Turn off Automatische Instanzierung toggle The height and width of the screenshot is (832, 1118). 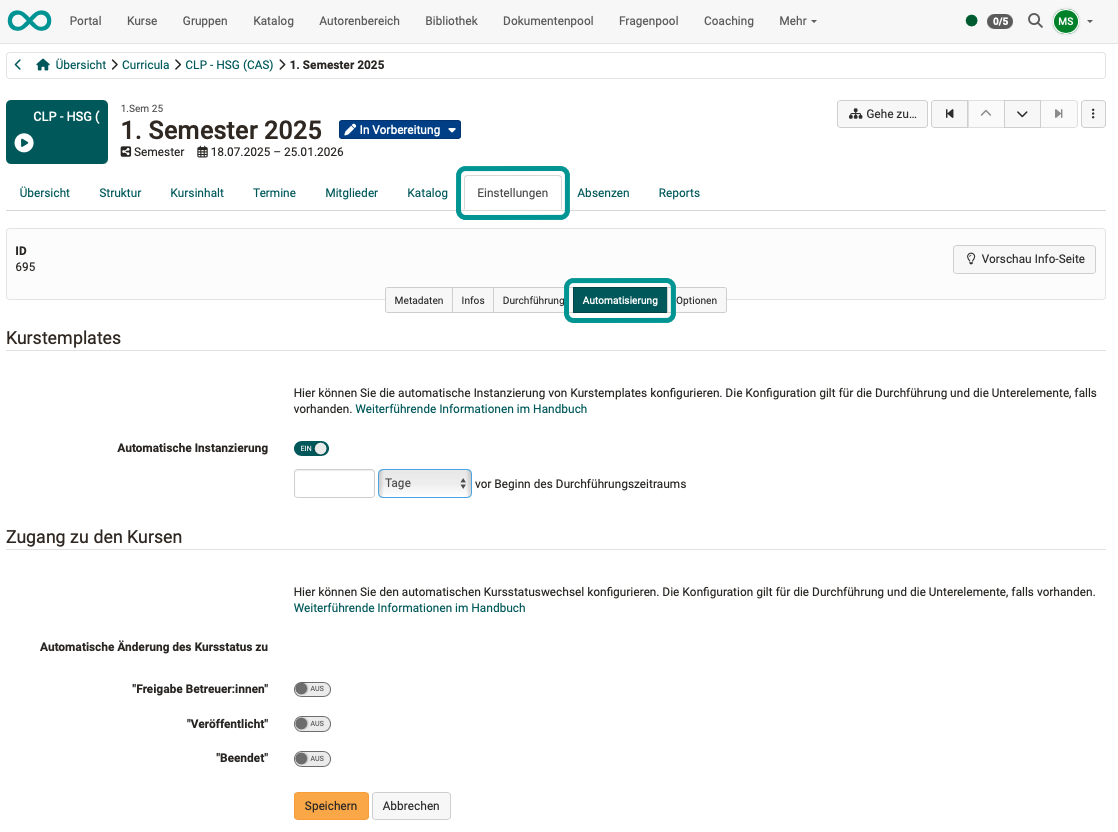click(x=311, y=448)
